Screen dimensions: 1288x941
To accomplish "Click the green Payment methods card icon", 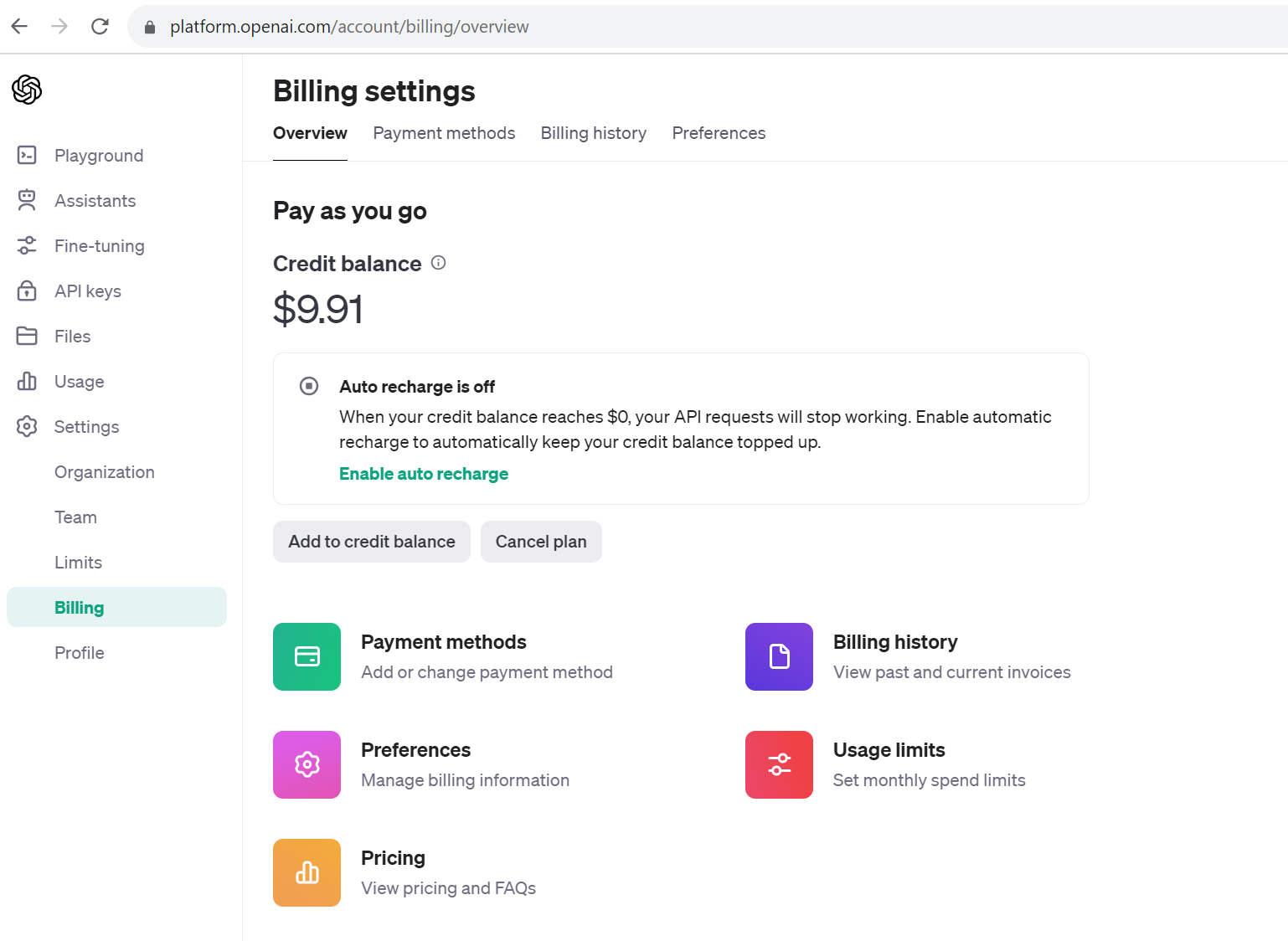I will point(307,656).
